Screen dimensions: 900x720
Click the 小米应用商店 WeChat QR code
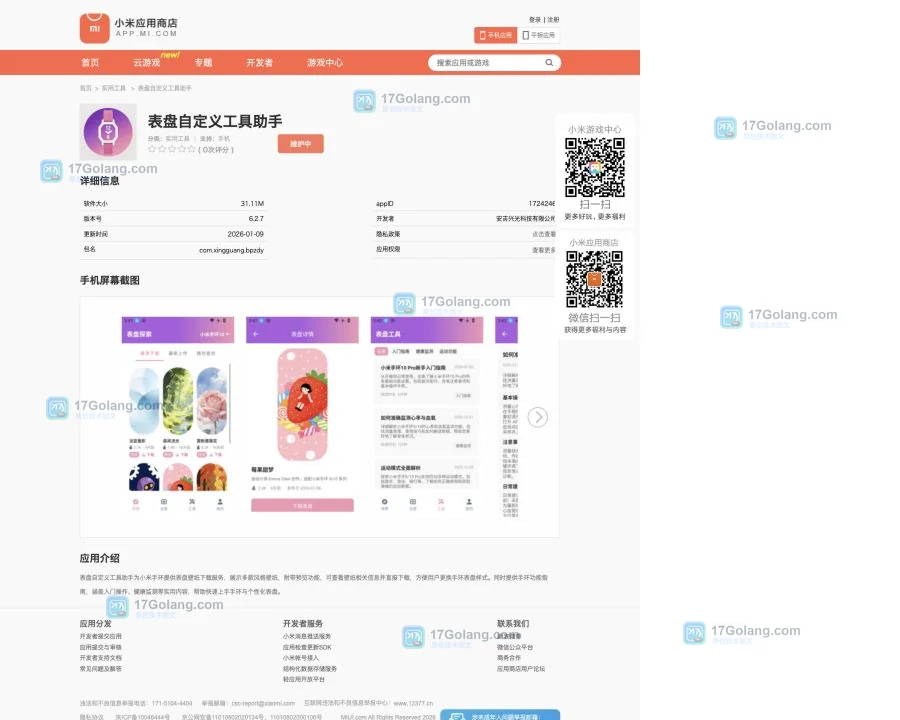pos(595,279)
